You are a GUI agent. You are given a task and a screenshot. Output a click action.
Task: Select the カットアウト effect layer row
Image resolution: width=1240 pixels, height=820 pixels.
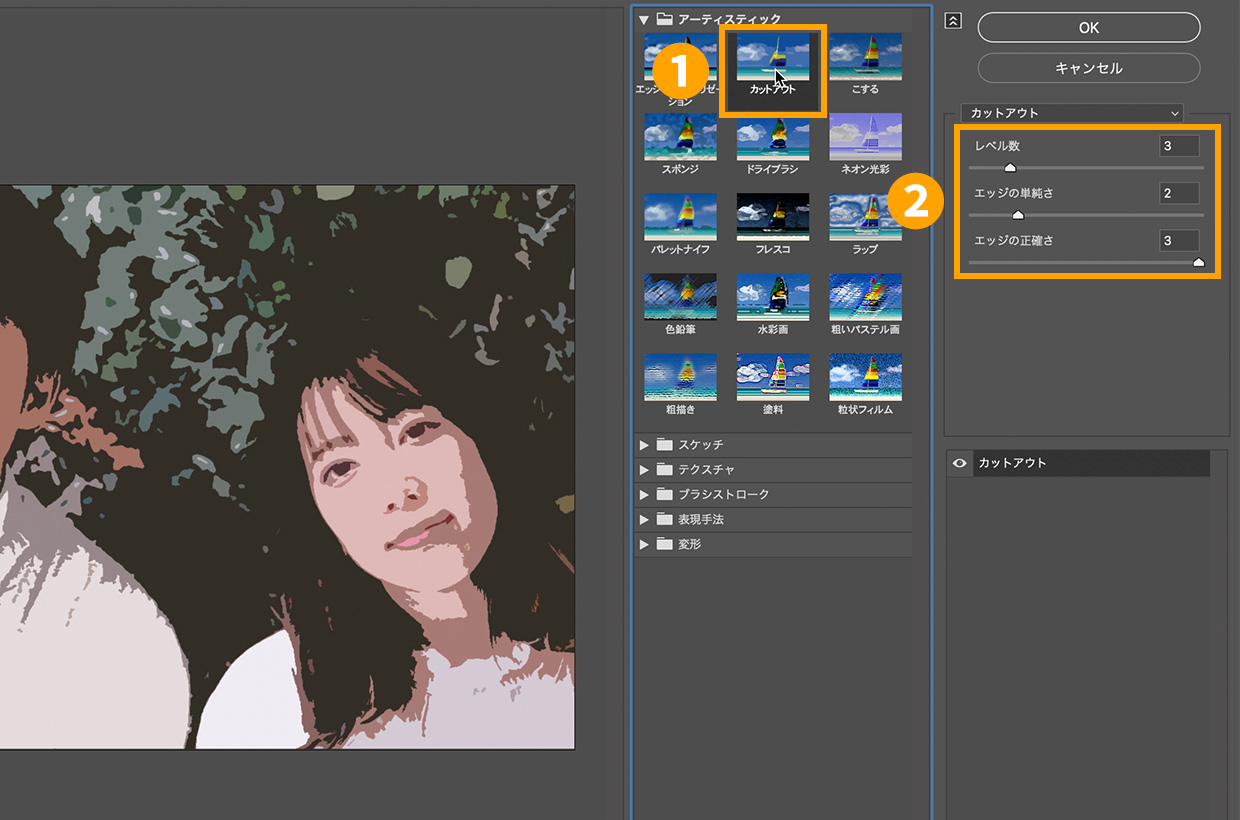tap(1078, 463)
